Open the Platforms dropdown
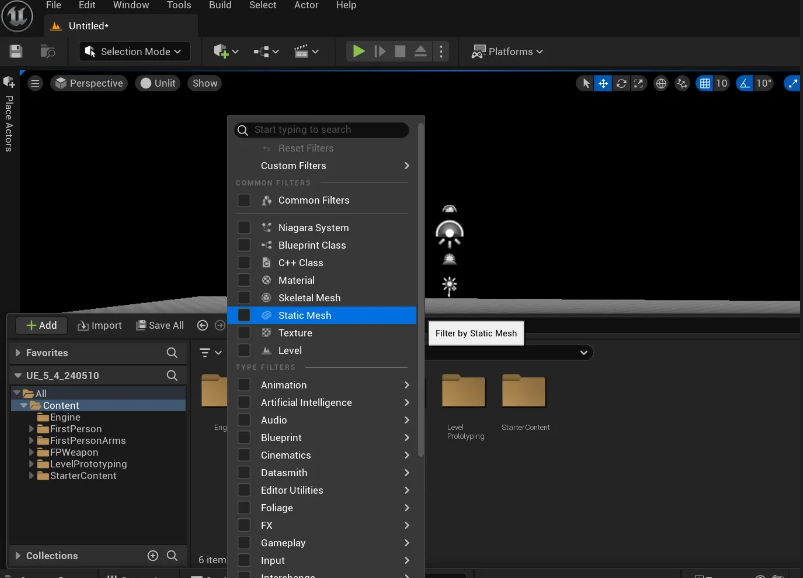 point(507,51)
